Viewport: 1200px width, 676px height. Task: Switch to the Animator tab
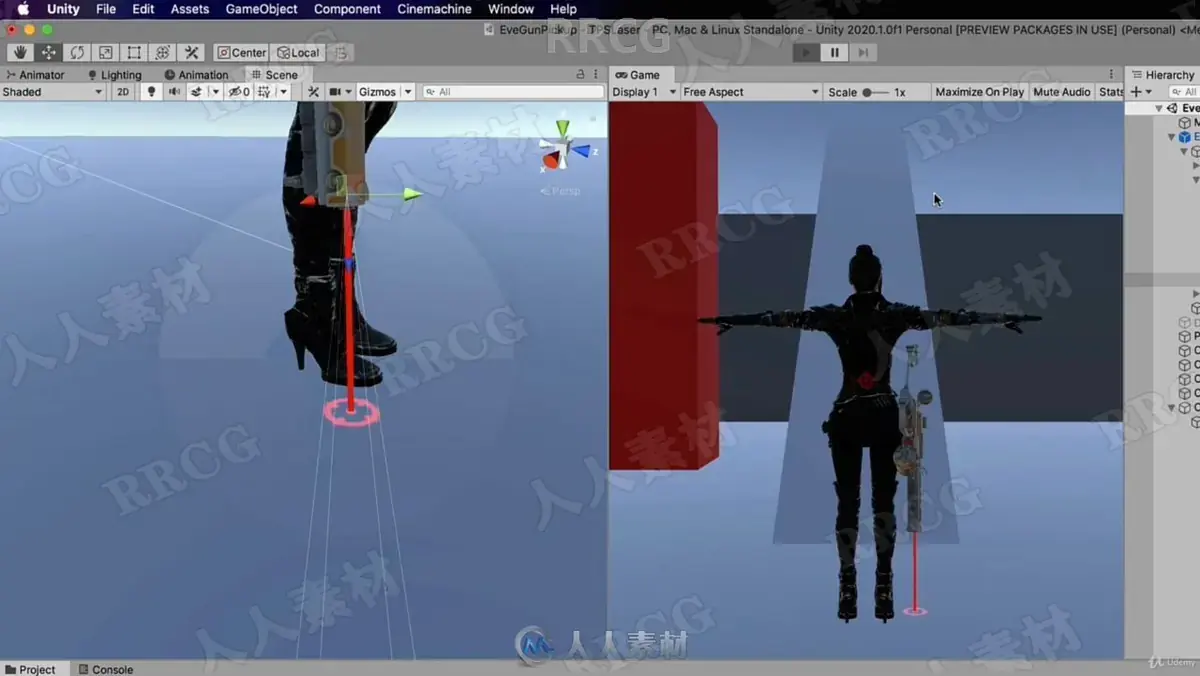point(35,74)
